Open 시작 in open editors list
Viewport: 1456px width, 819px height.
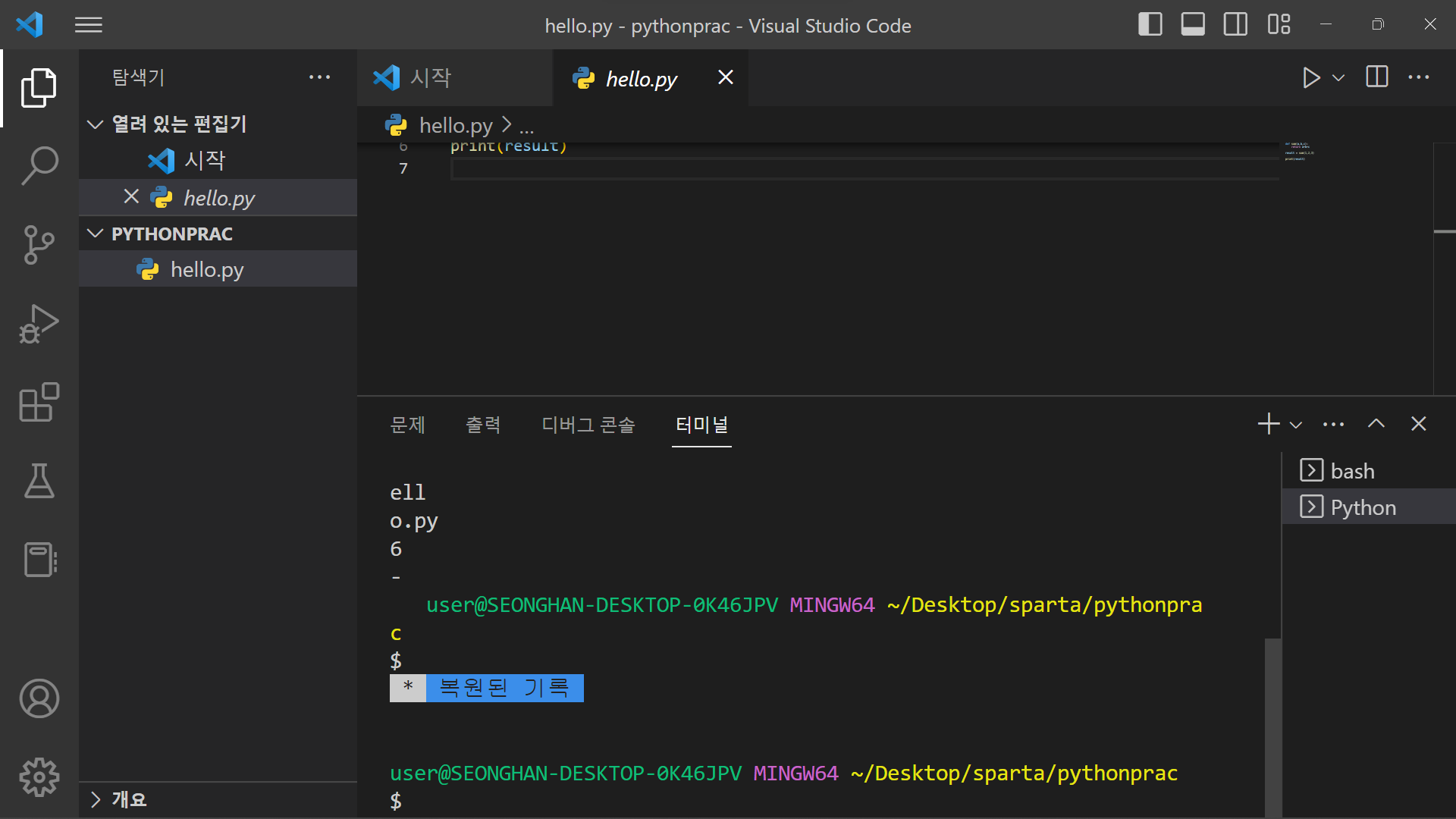coord(218,161)
